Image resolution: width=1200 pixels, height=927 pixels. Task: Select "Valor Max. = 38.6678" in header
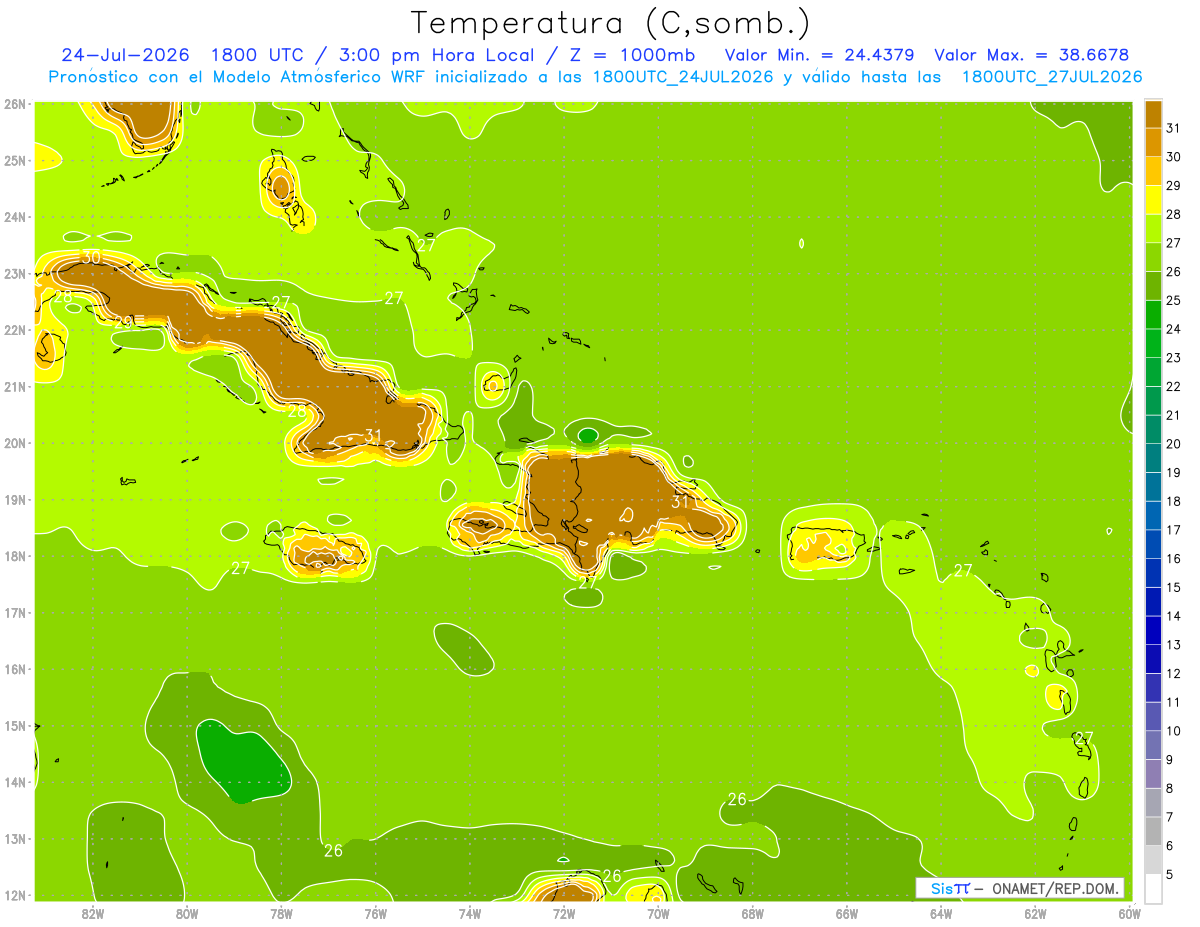pos(1031,54)
